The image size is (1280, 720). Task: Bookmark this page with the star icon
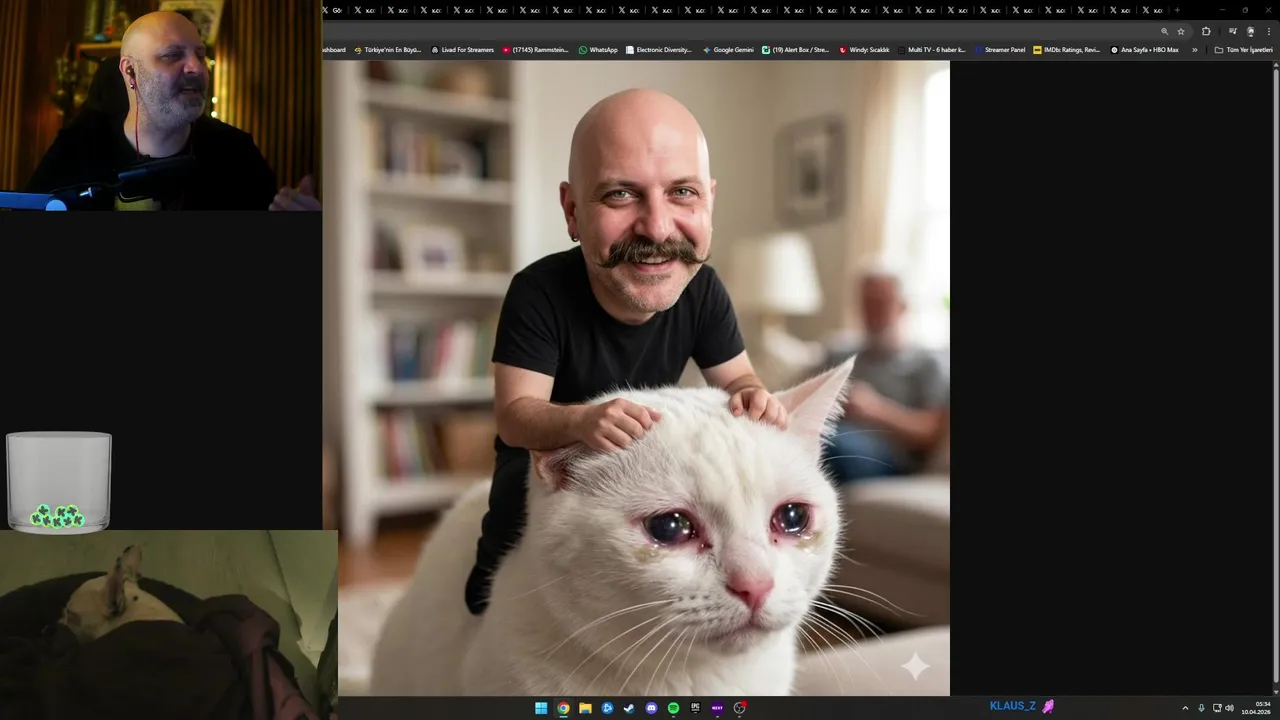(1181, 31)
